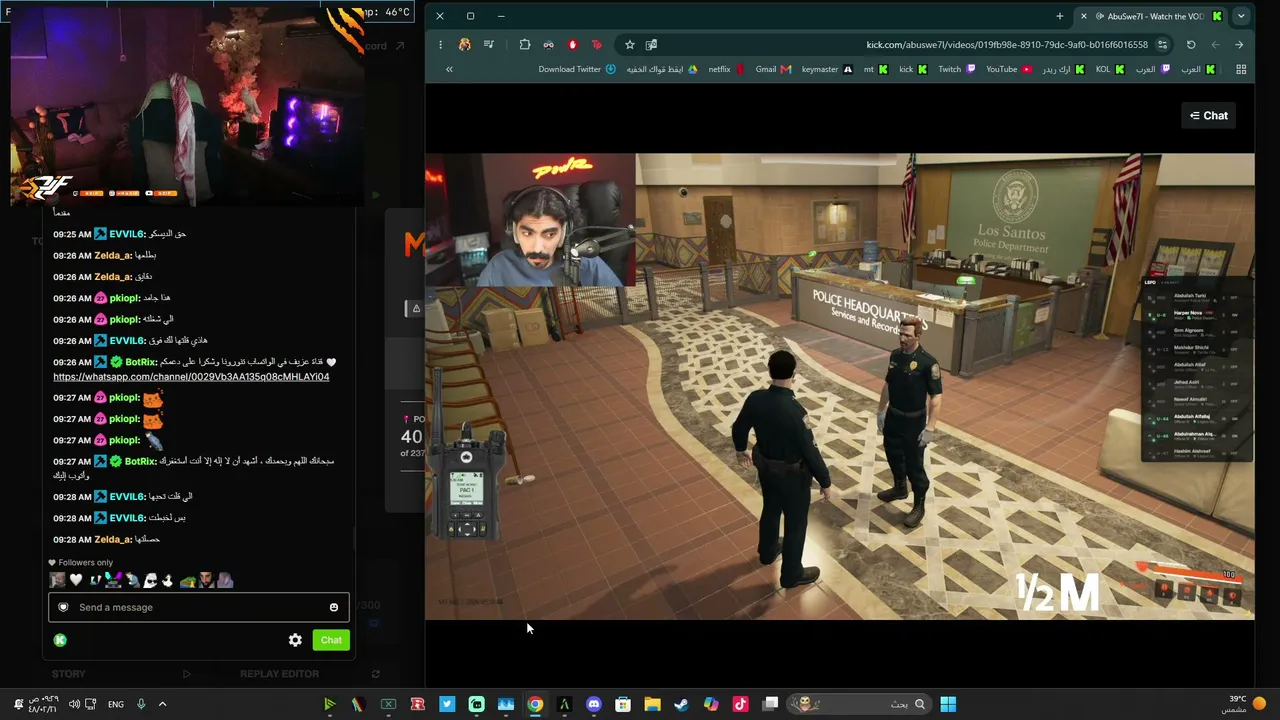Focus the browser address bar URL
Image resolution: width=1280 pixels, height=720 pixels.
[x=1007, y=44]
